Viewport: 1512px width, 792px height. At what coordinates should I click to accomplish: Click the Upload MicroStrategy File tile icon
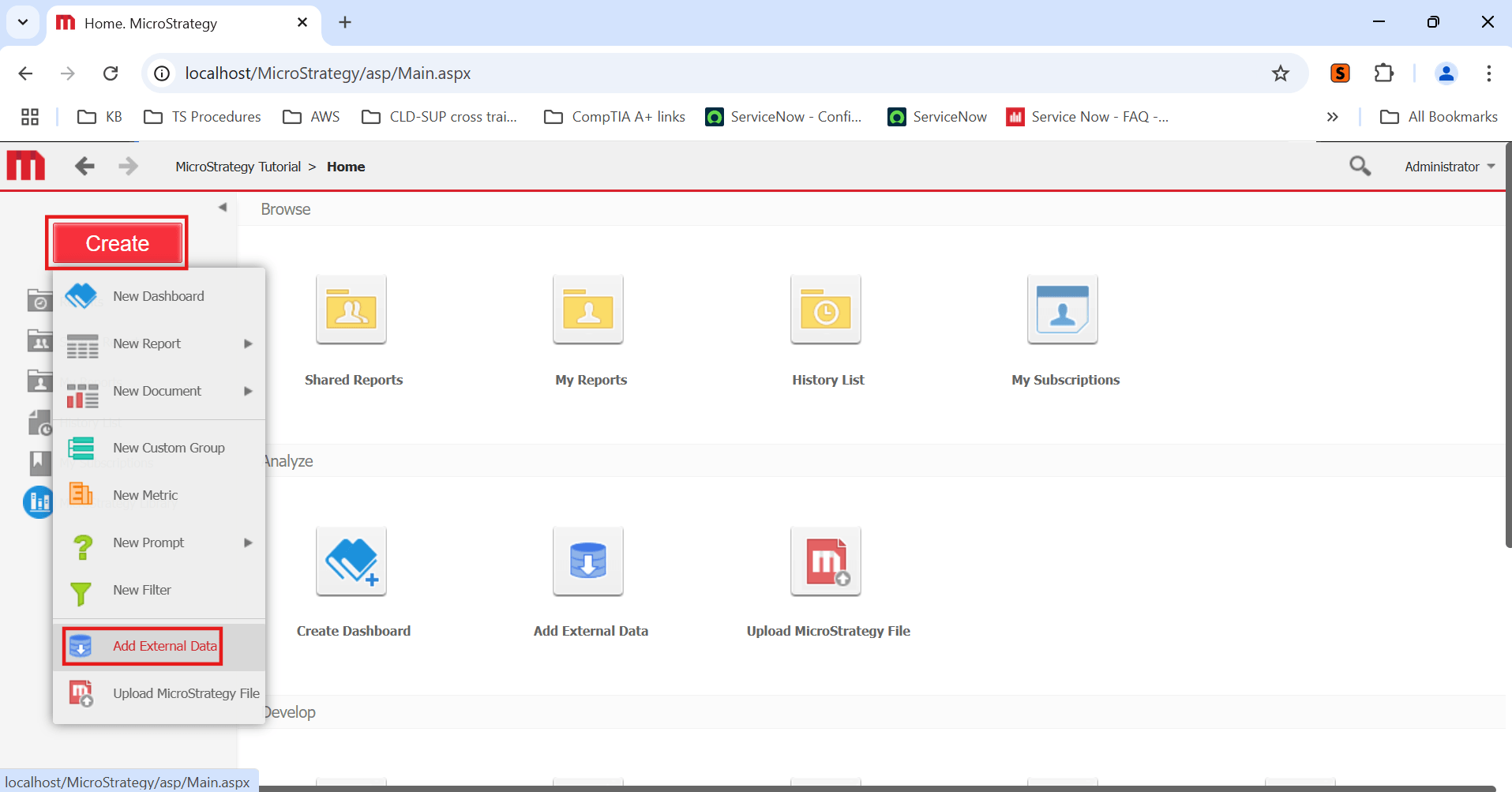point(825,561)
